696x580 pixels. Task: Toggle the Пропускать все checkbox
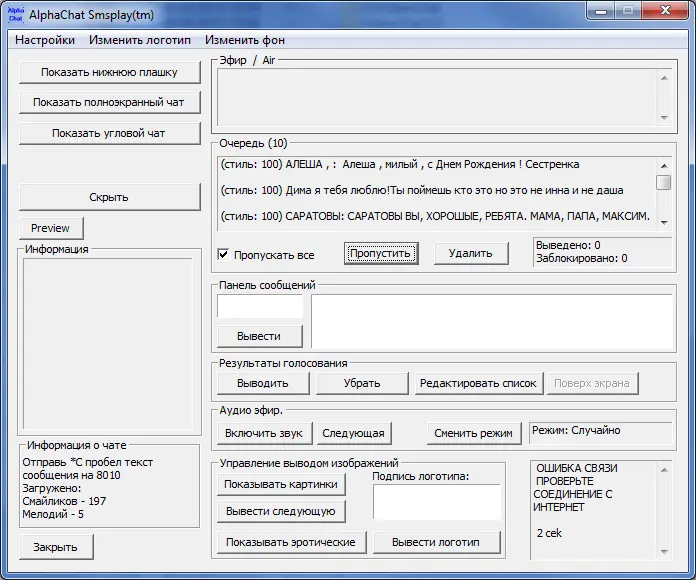[x=223, y=255]
